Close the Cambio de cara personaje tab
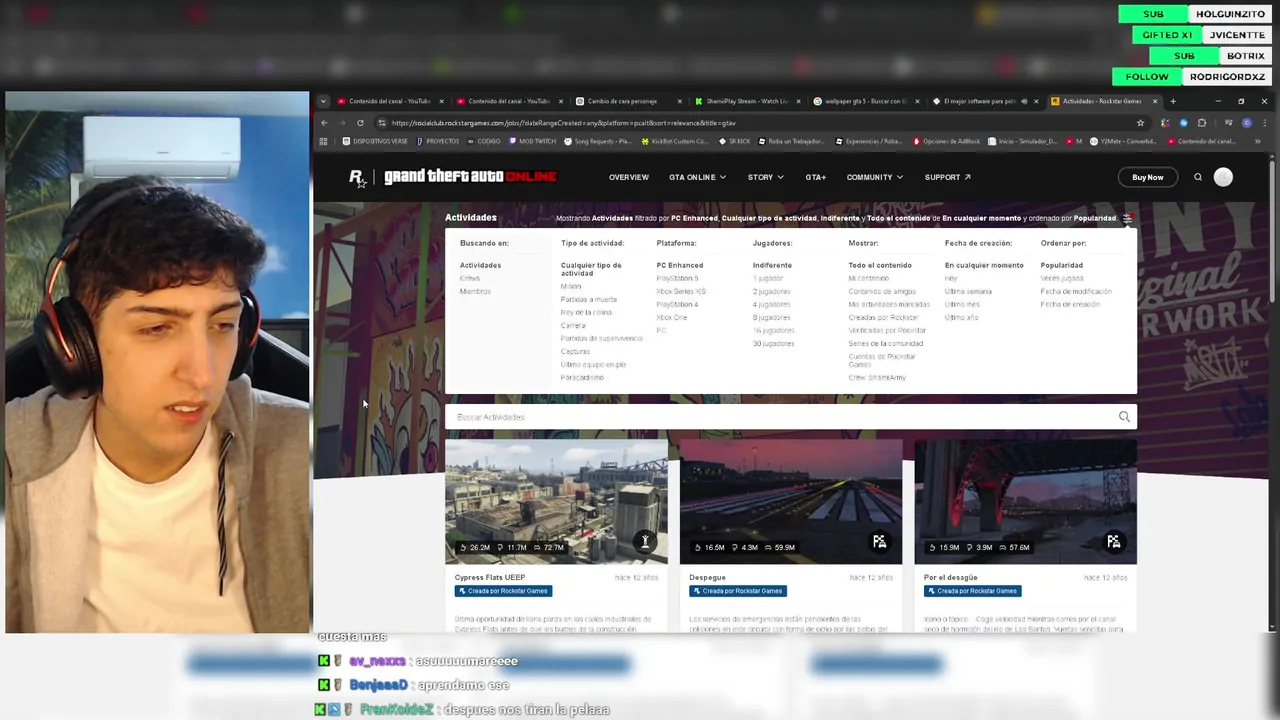Screen dimensions: 1280x720 tap(680, 101)
